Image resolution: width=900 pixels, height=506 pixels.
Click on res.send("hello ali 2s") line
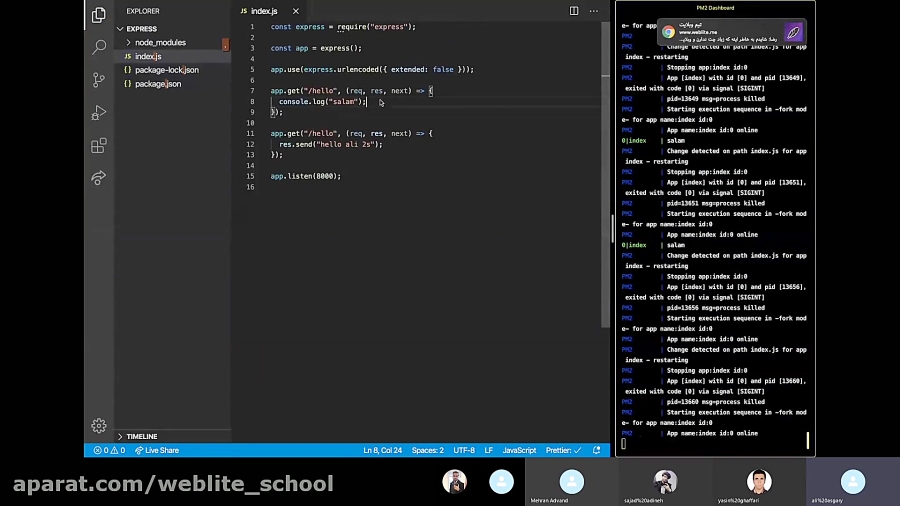(x=331, y=144)
